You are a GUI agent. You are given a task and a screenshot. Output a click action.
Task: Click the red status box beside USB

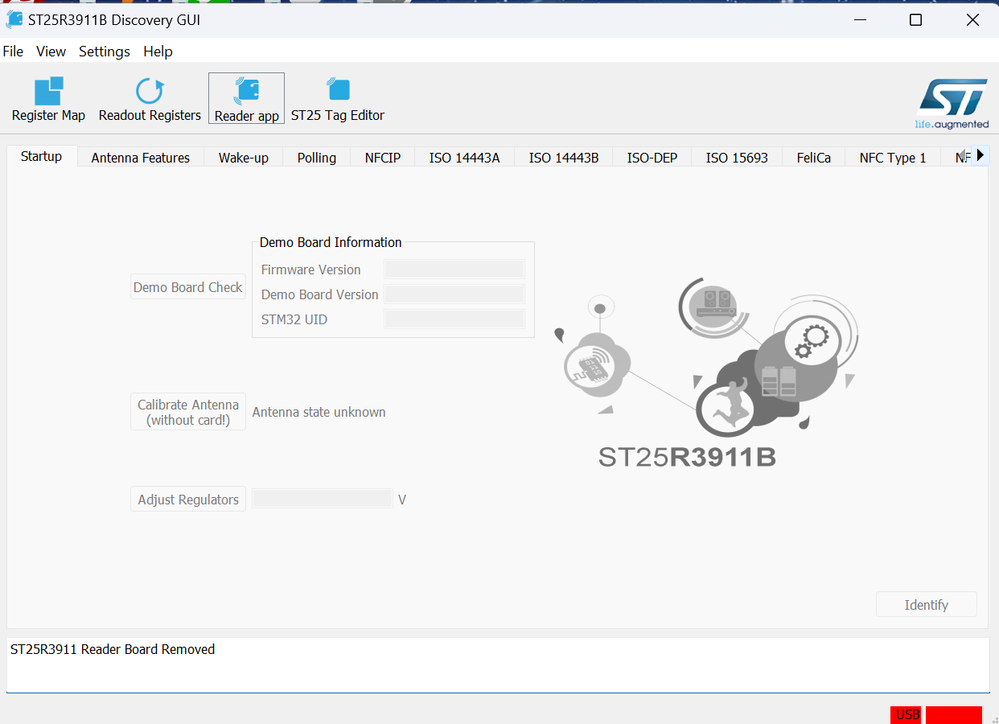pos(954,715)
